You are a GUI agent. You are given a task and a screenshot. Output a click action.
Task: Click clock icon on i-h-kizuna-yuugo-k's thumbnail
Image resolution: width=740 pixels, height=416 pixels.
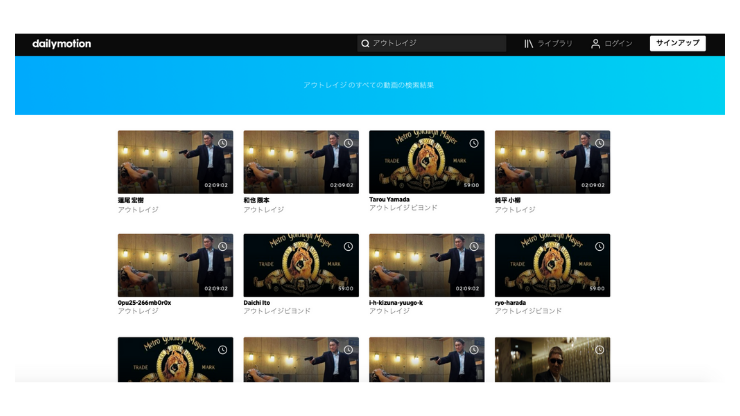pyautogui.click(x=474, y=247)
